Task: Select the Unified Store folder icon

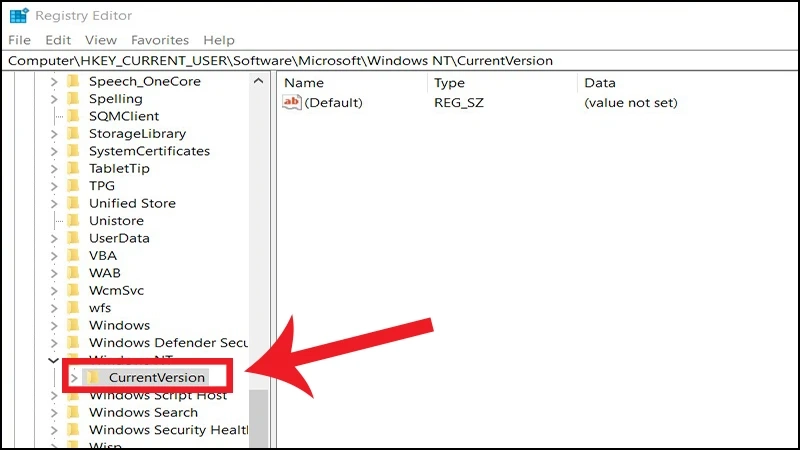Action: pyautogui.click(x=73, y=203)
